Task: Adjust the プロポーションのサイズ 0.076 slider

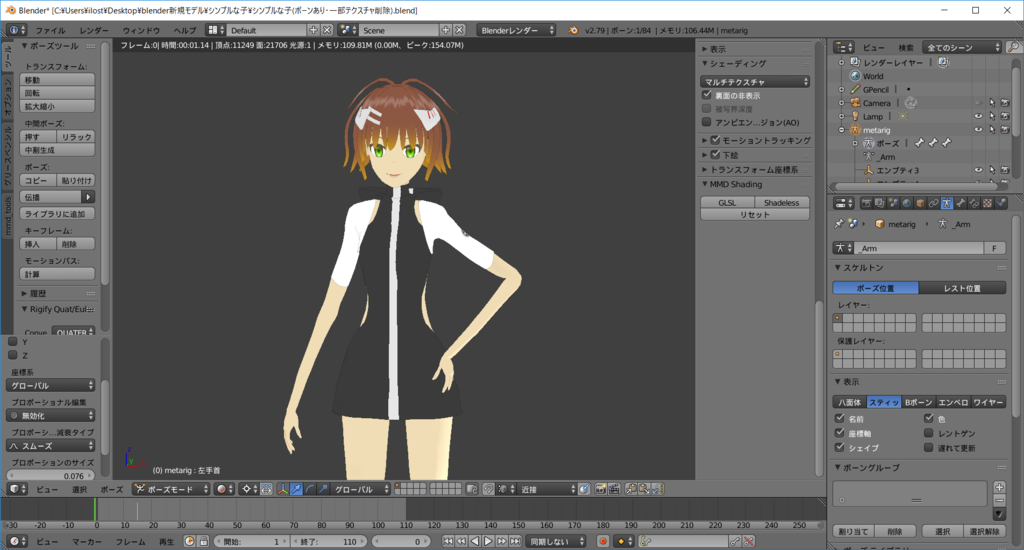Action: (x=51, y=476)
